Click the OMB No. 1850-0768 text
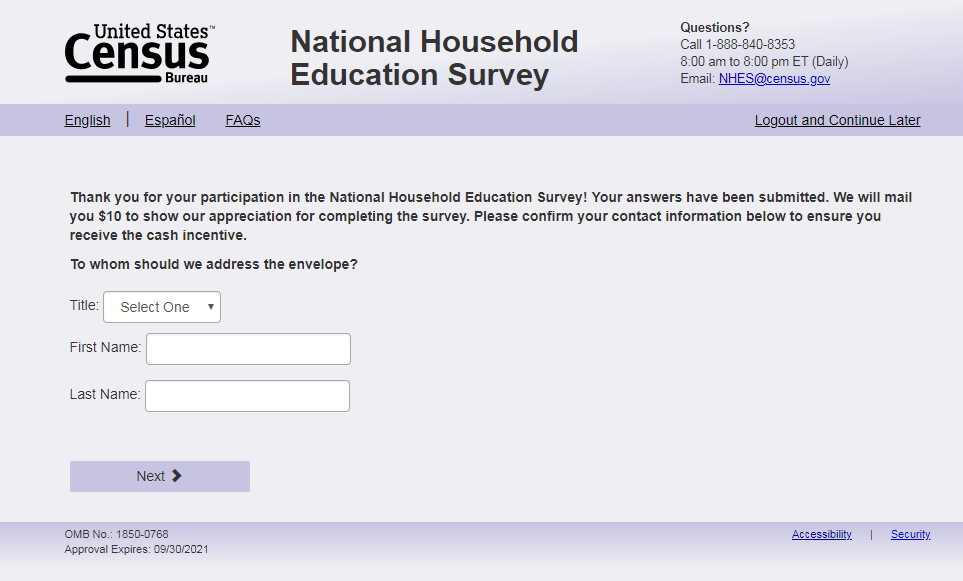 (x=116, y=534)
